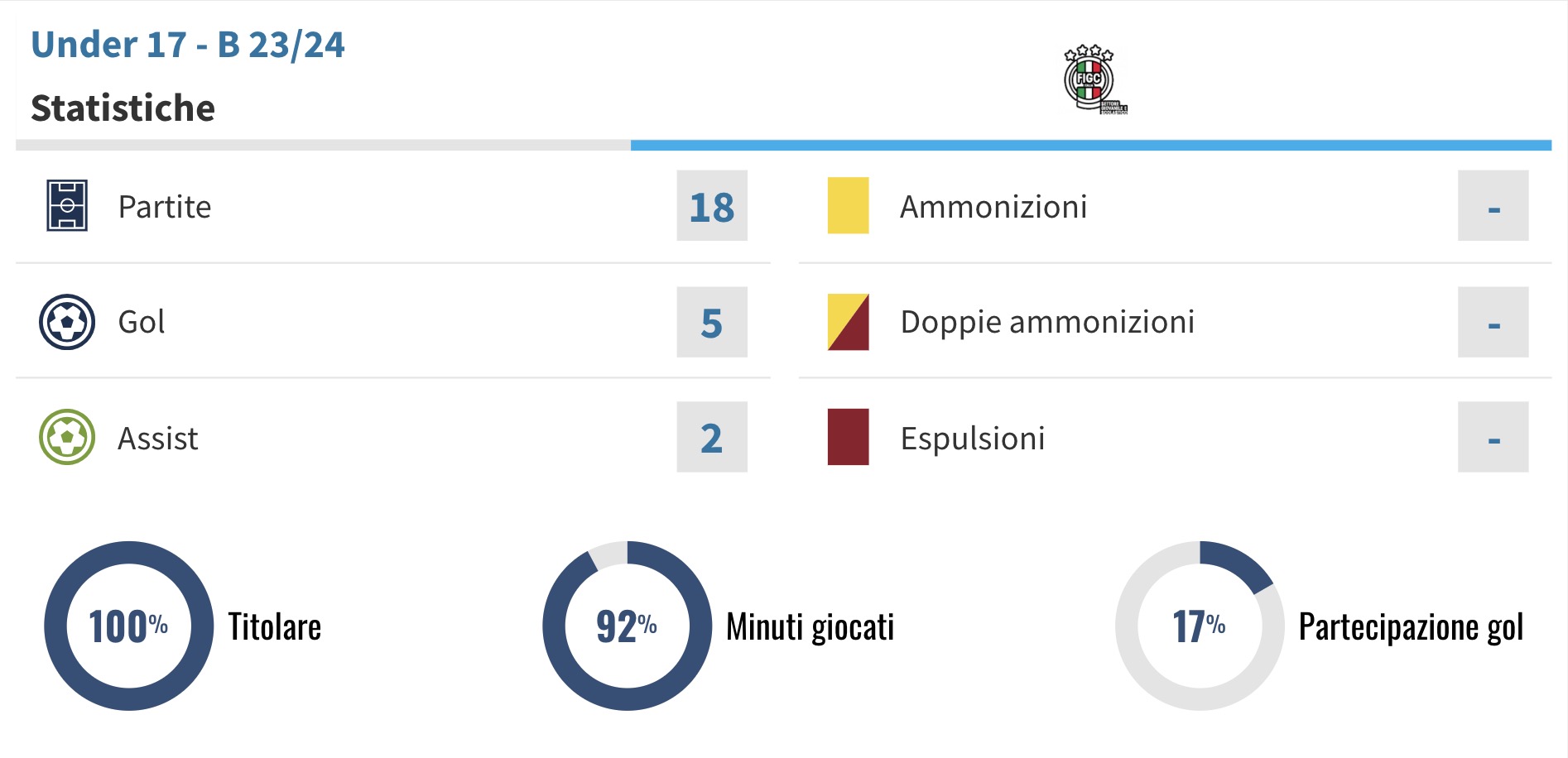Click the 100% Titolare donut chart
Viewport: 1568px width, 758px height.
point(128,626)
